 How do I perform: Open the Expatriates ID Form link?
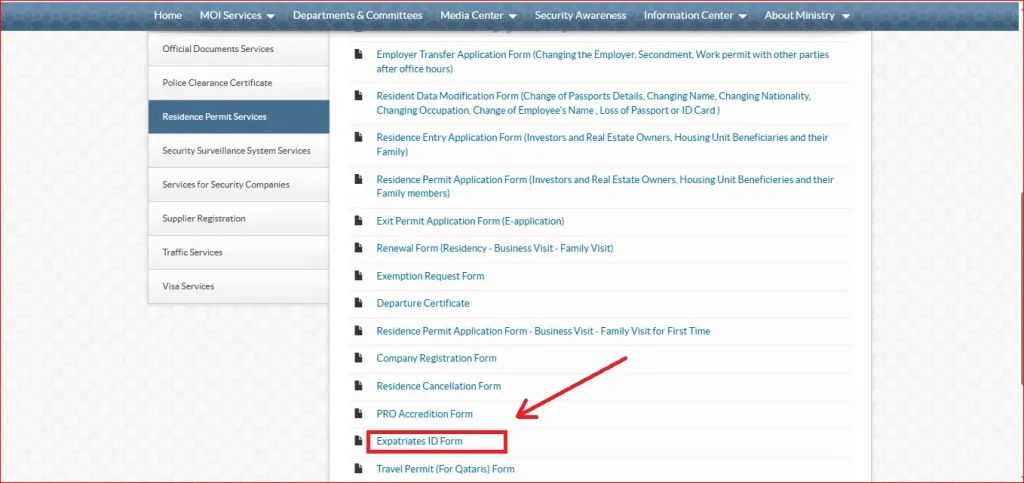point(419,441)
